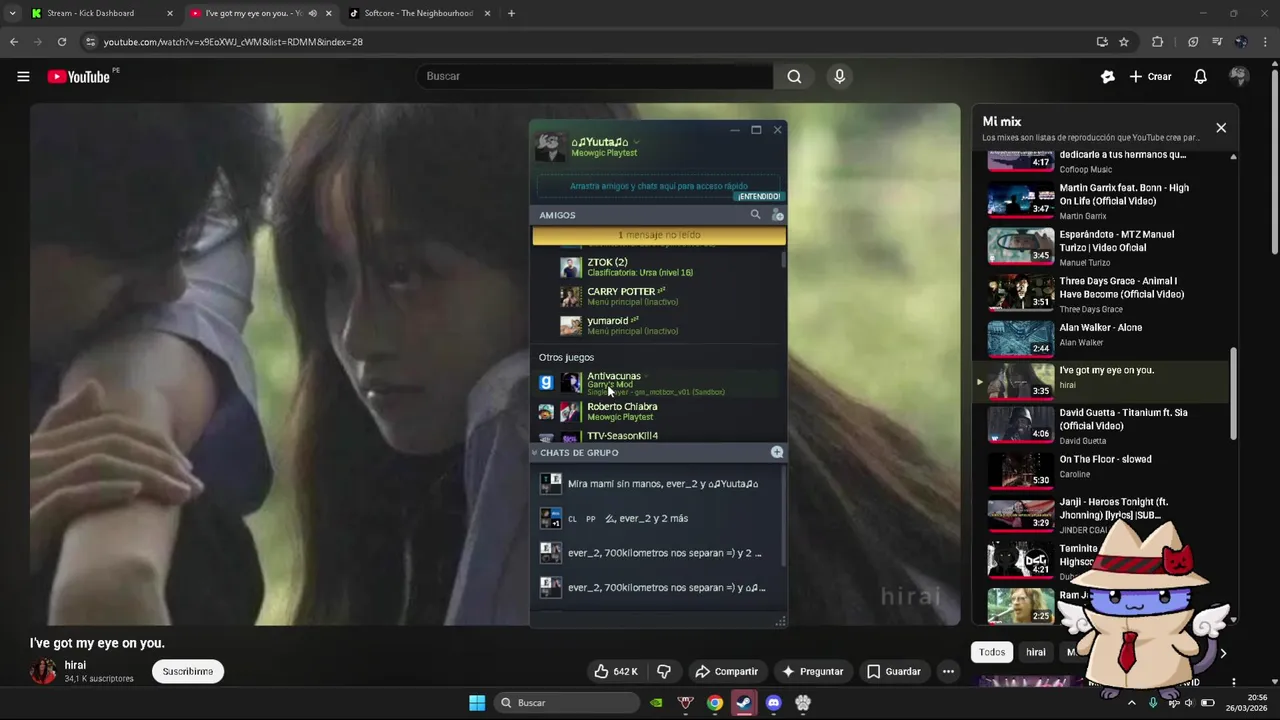
Task: Open Discord from the taskbar
Action: point(773,703)
